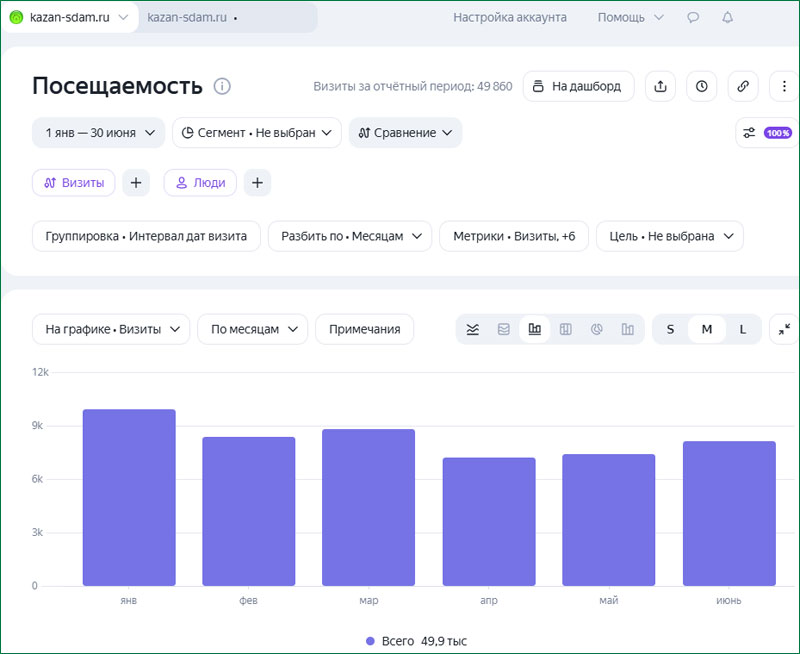The width and height of the screenshot is (800, 654).
Task: Click the июнь bar in chart
Action: click(729, 513)
